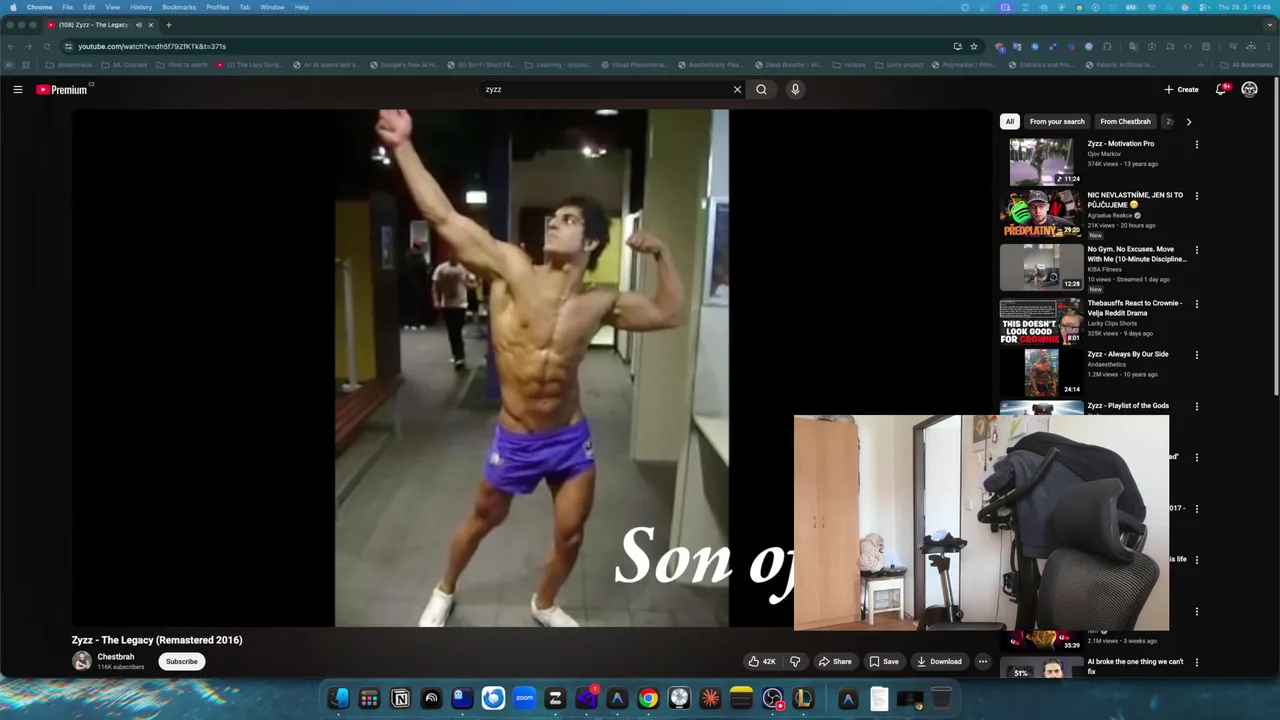Open Zoom from the Dock
The image size is (1280, 720).
pos(524,698)
